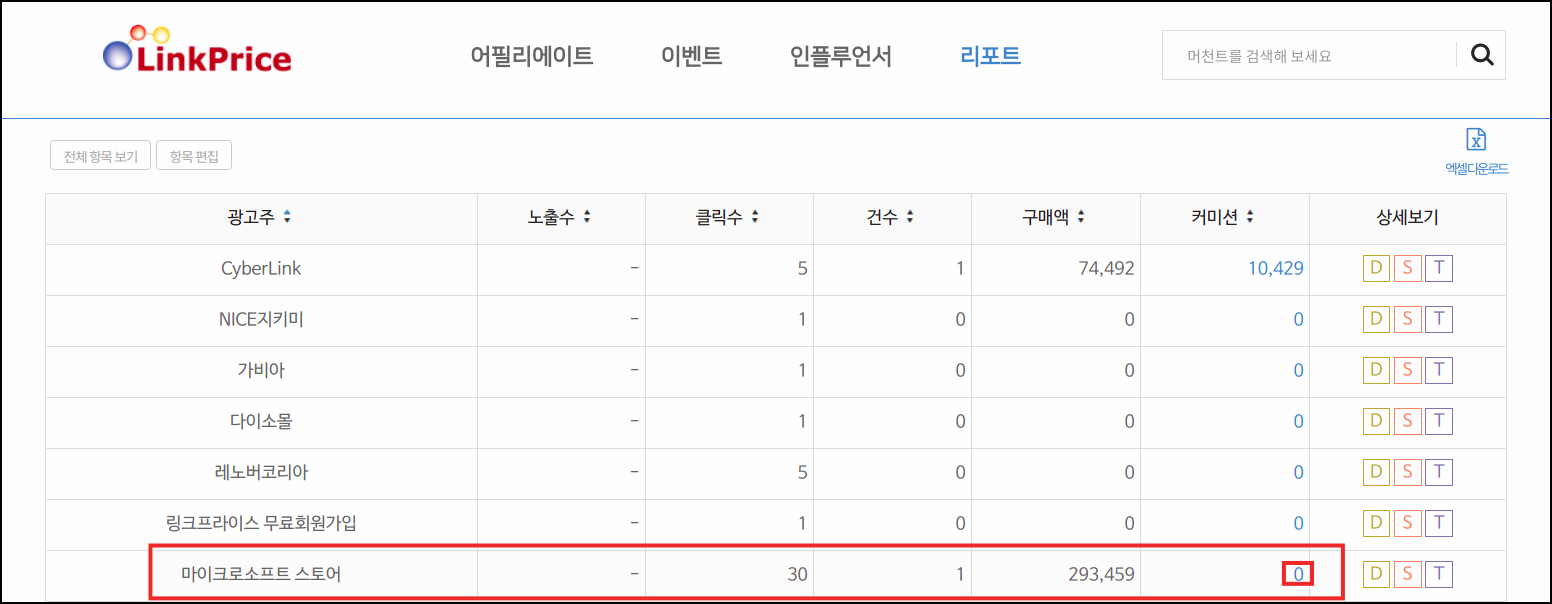Open the 리포트 menu
The image size is (1552, 604).
pos(990,56)
